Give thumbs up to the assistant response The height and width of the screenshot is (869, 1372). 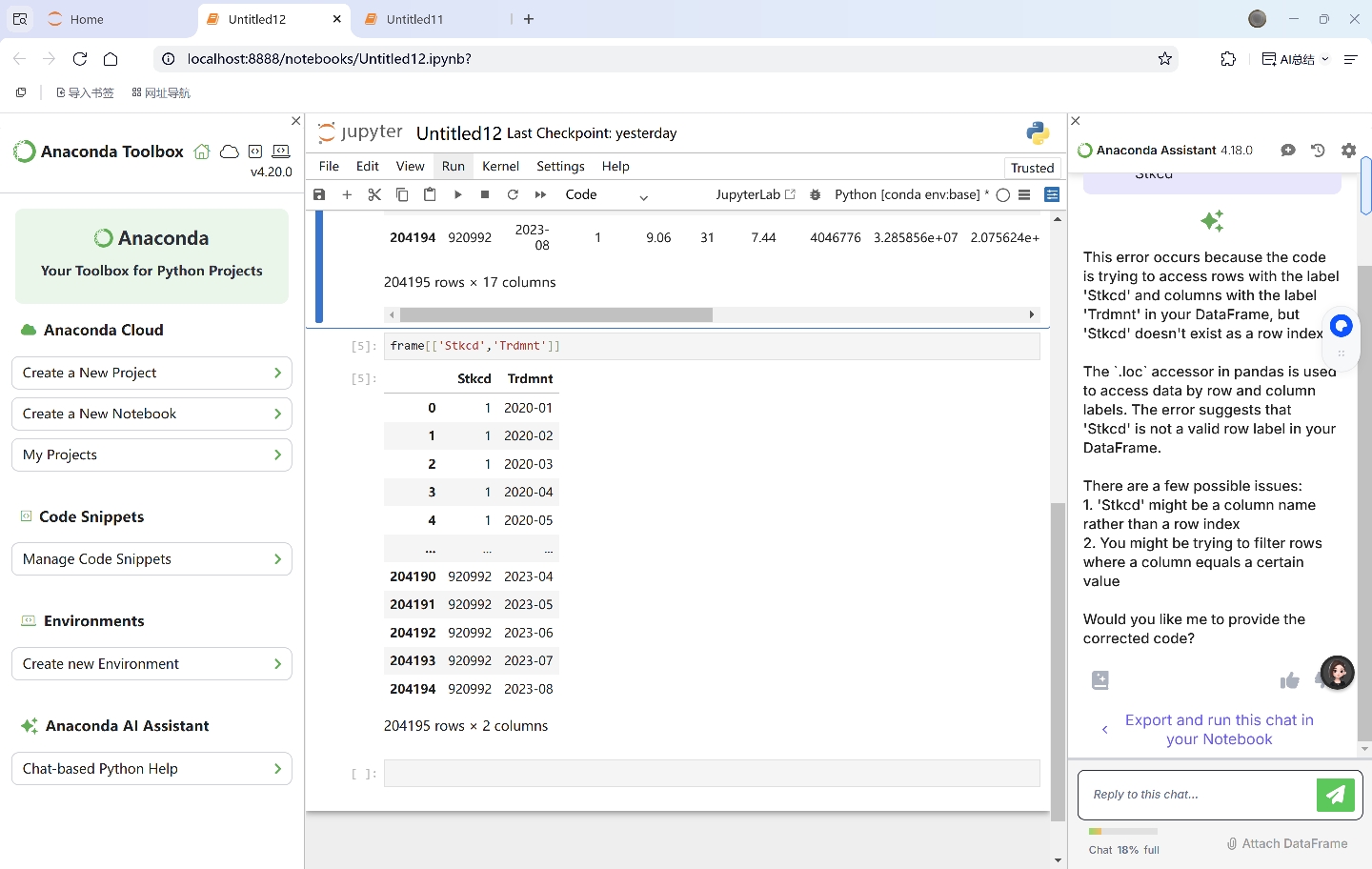point(1289,680)
